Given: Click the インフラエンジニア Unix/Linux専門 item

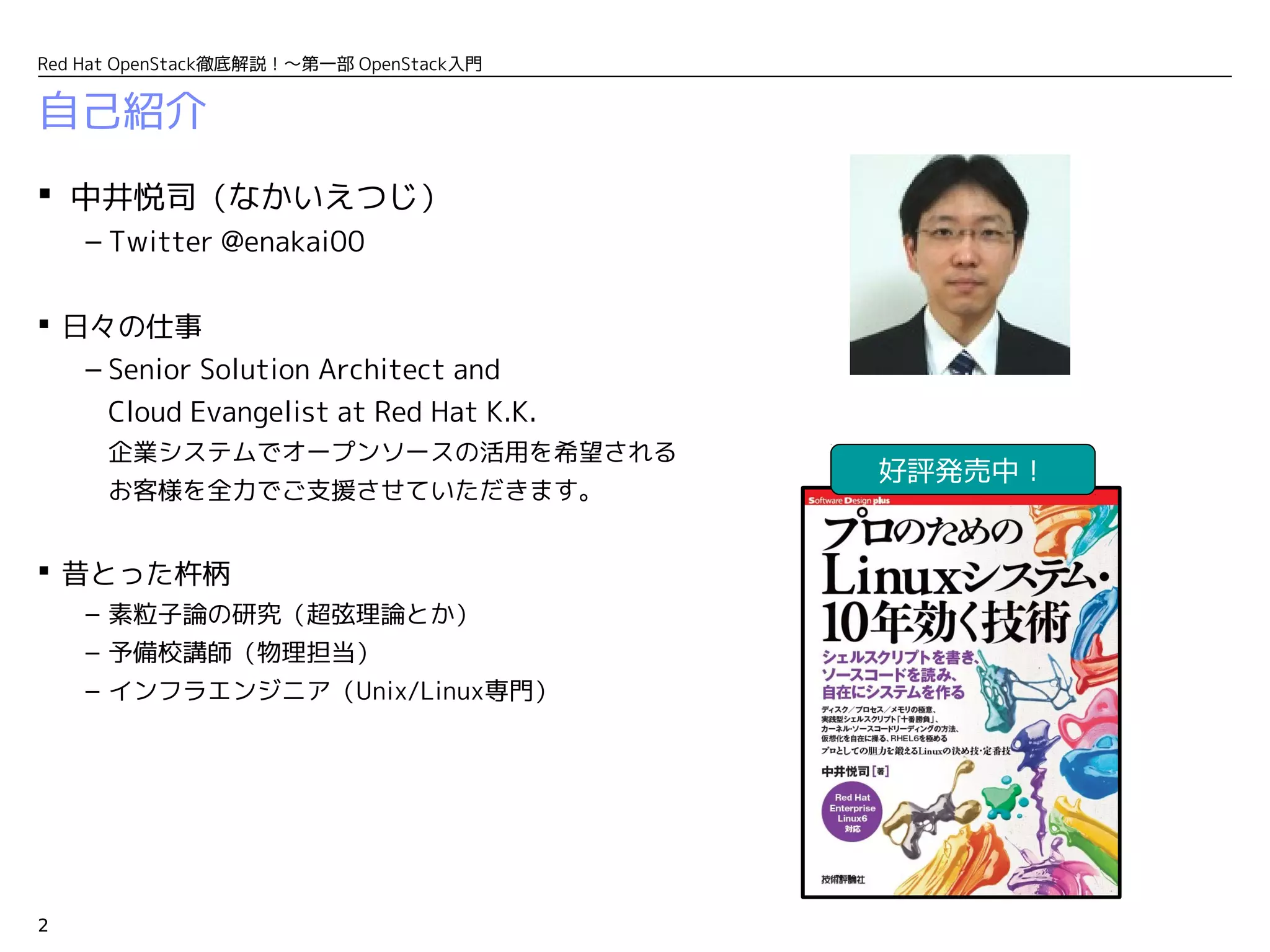Looking at the screenshot, I should click(x=327, y=691).
